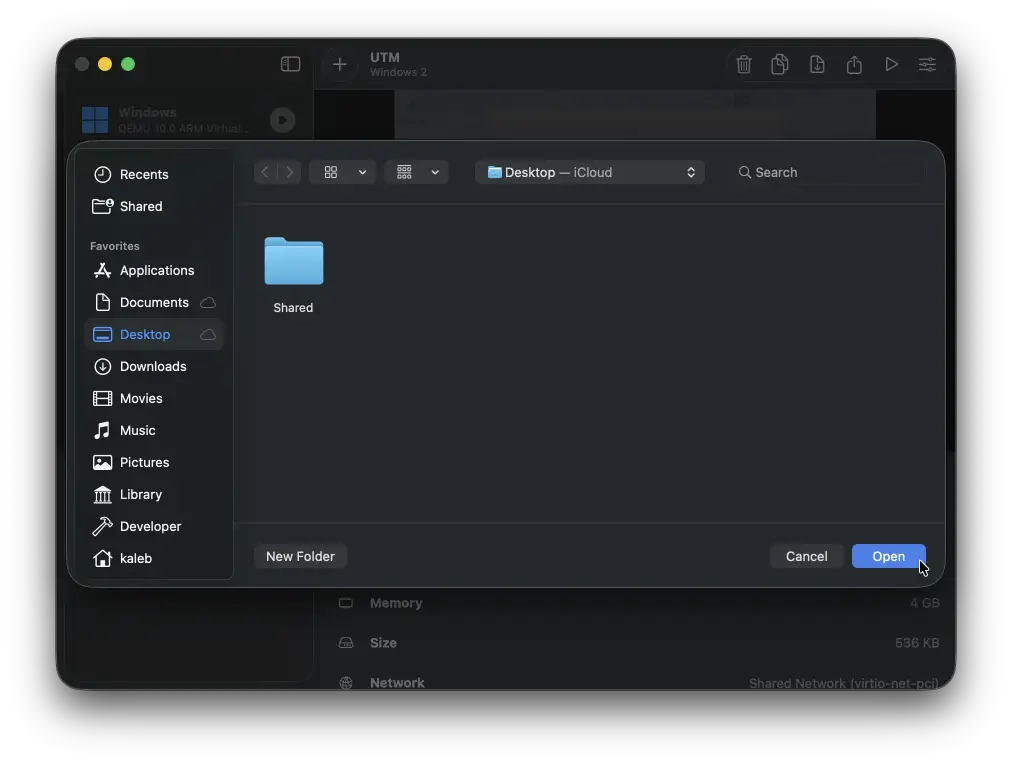This screenshot has width=1012, height=764.
Task: Click the clone icon in UTM toolbar
Action: click(780, 64)
